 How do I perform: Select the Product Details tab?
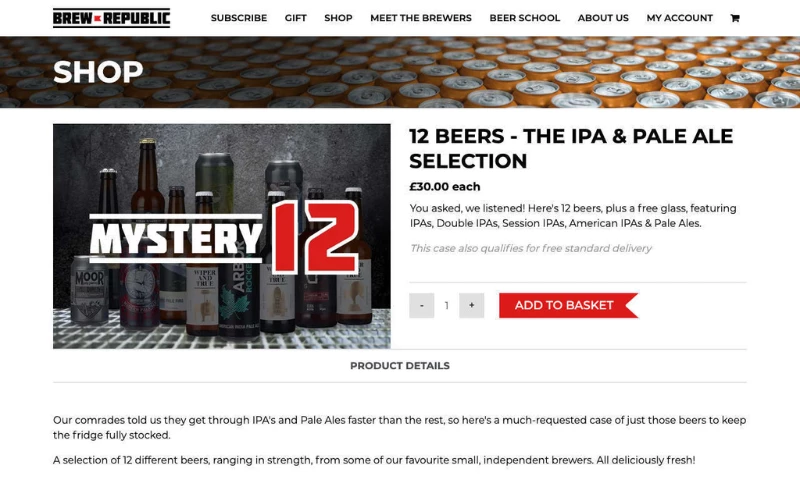[399, 366]
